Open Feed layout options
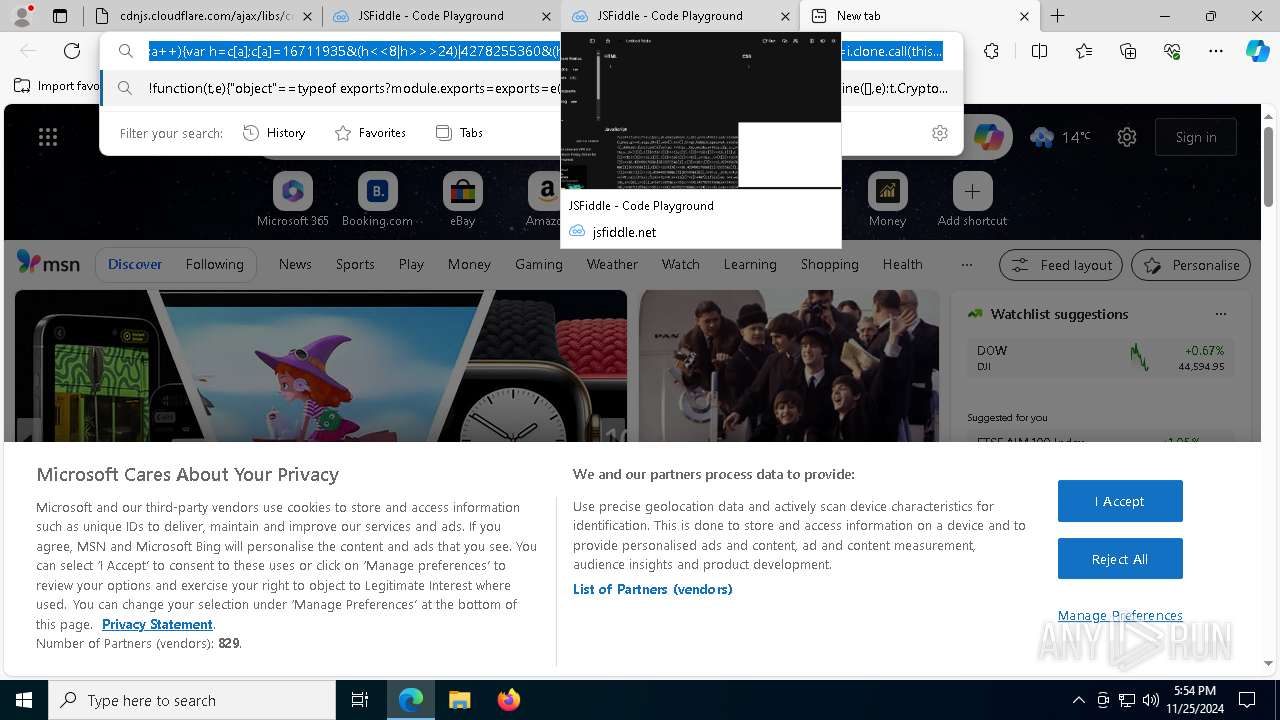Screen dimensions: 1280x720 1061,265
